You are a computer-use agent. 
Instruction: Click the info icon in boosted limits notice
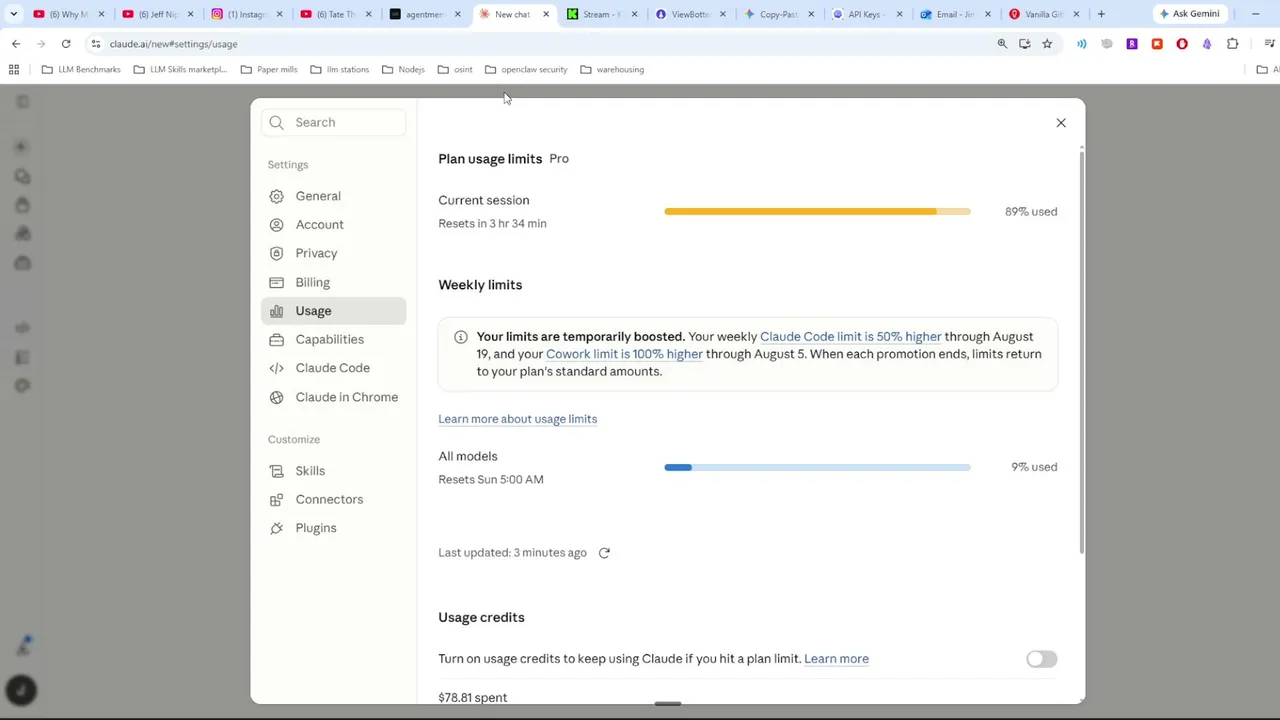(x=461, y=337)
